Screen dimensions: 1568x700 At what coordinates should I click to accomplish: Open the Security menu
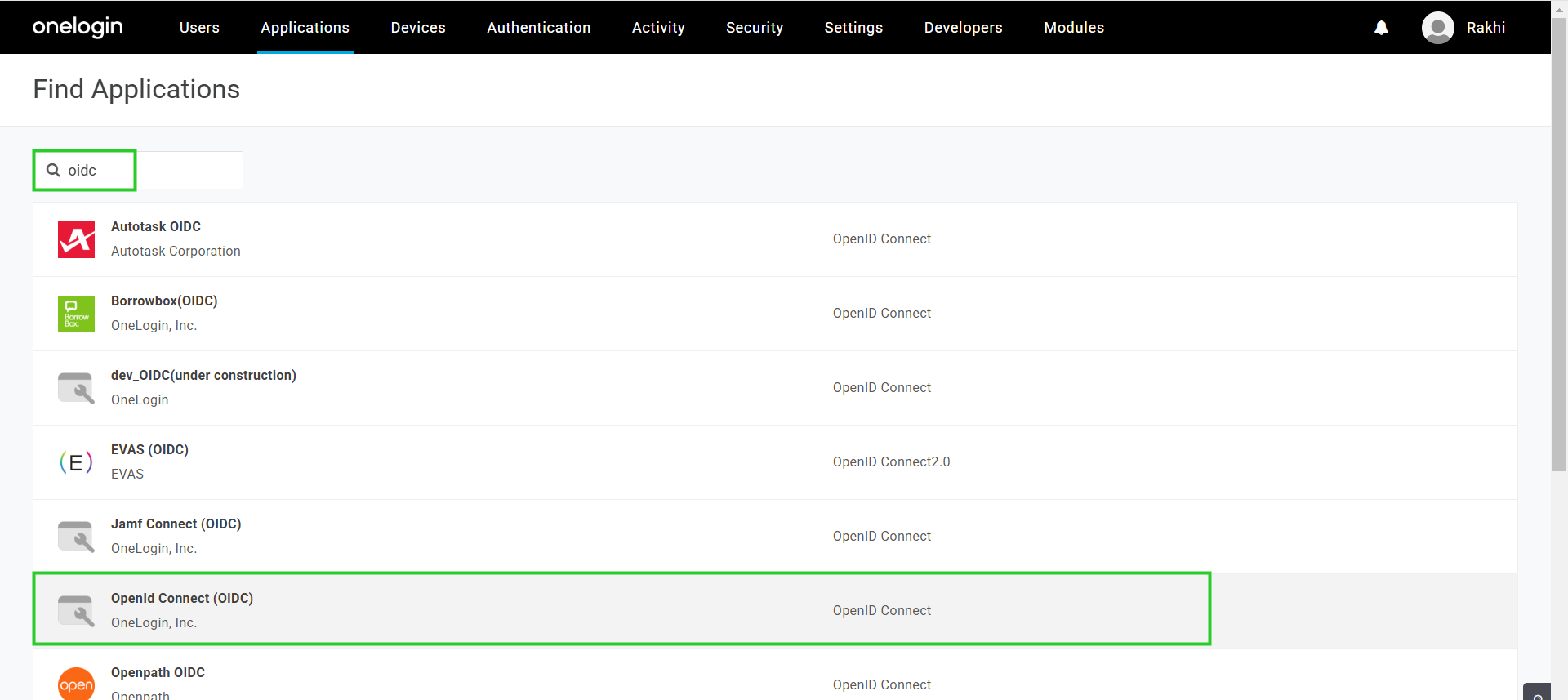tap(755, 28)
